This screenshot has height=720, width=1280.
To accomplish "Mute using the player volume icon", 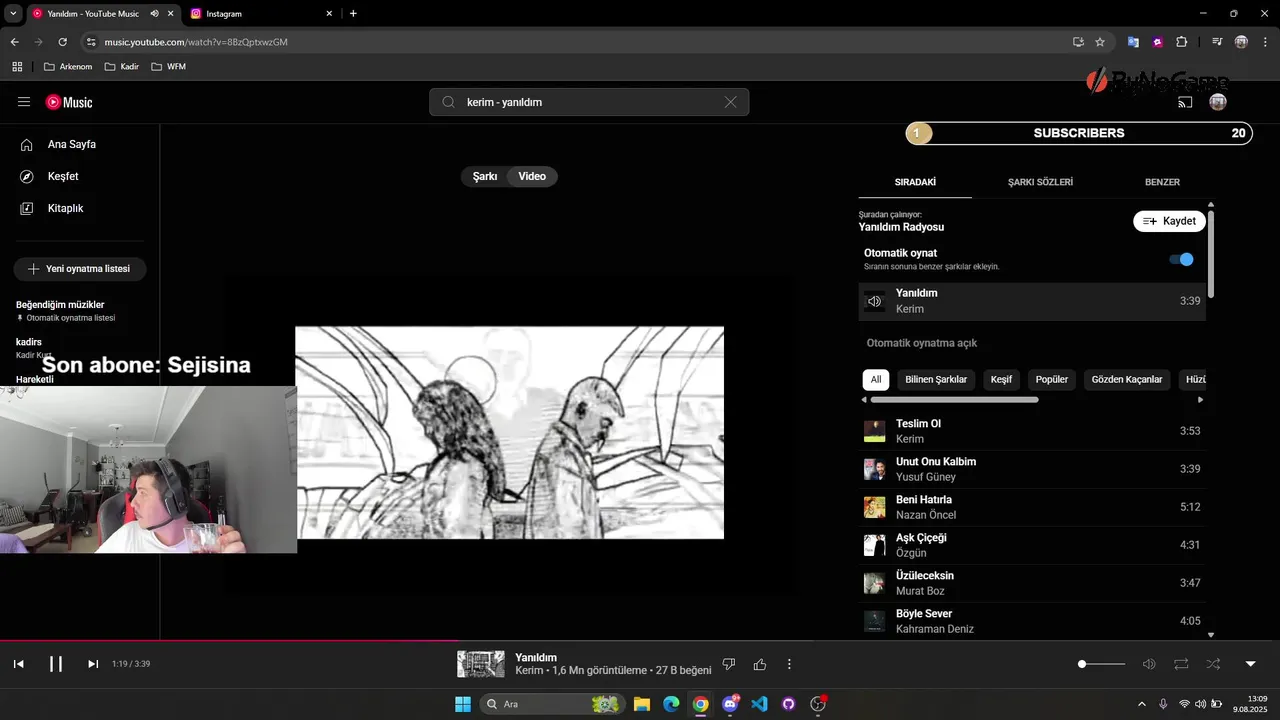I will point(1149,664).
